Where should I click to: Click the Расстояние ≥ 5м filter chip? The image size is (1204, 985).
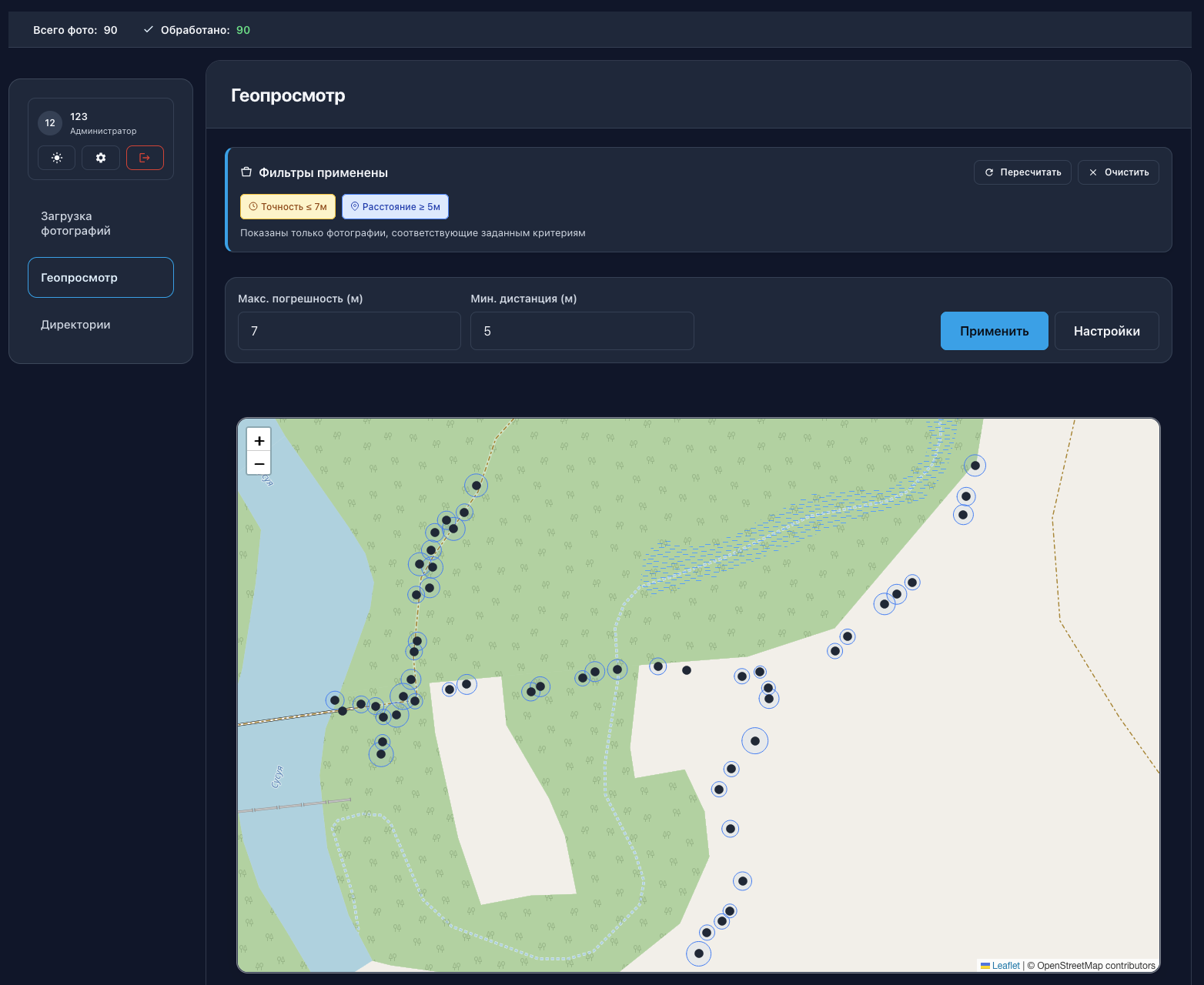[x=395, y=207]
